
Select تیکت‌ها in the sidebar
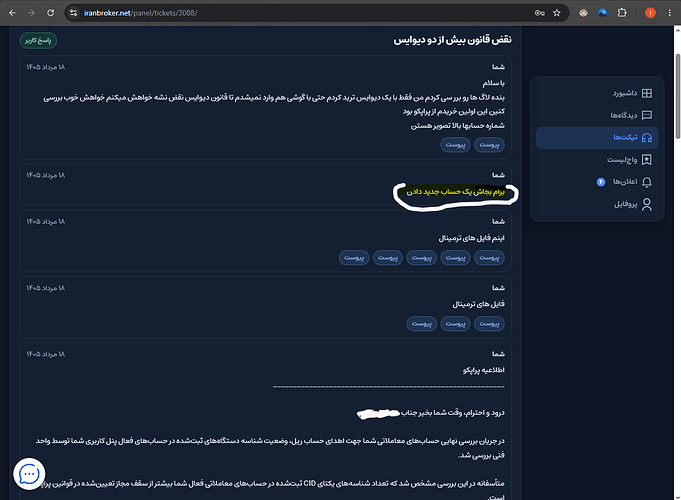tap(597, 138)
